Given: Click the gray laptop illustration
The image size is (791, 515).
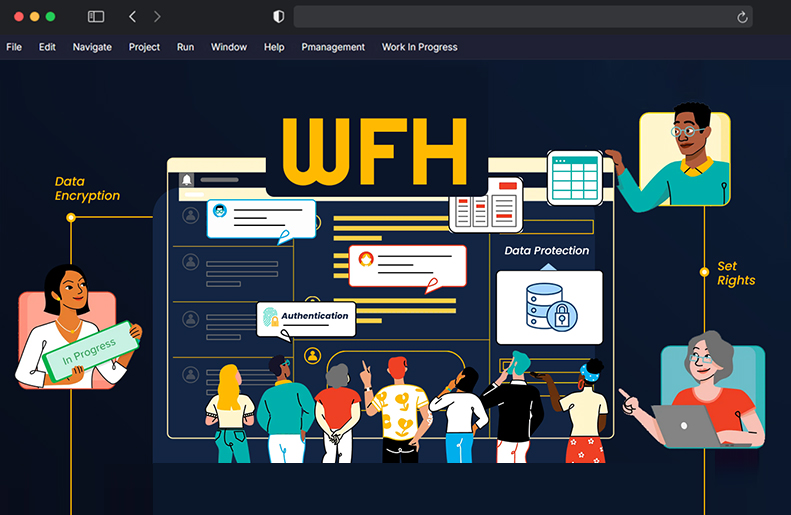Looking at the screenshot, I should click(x=689, y=426).
